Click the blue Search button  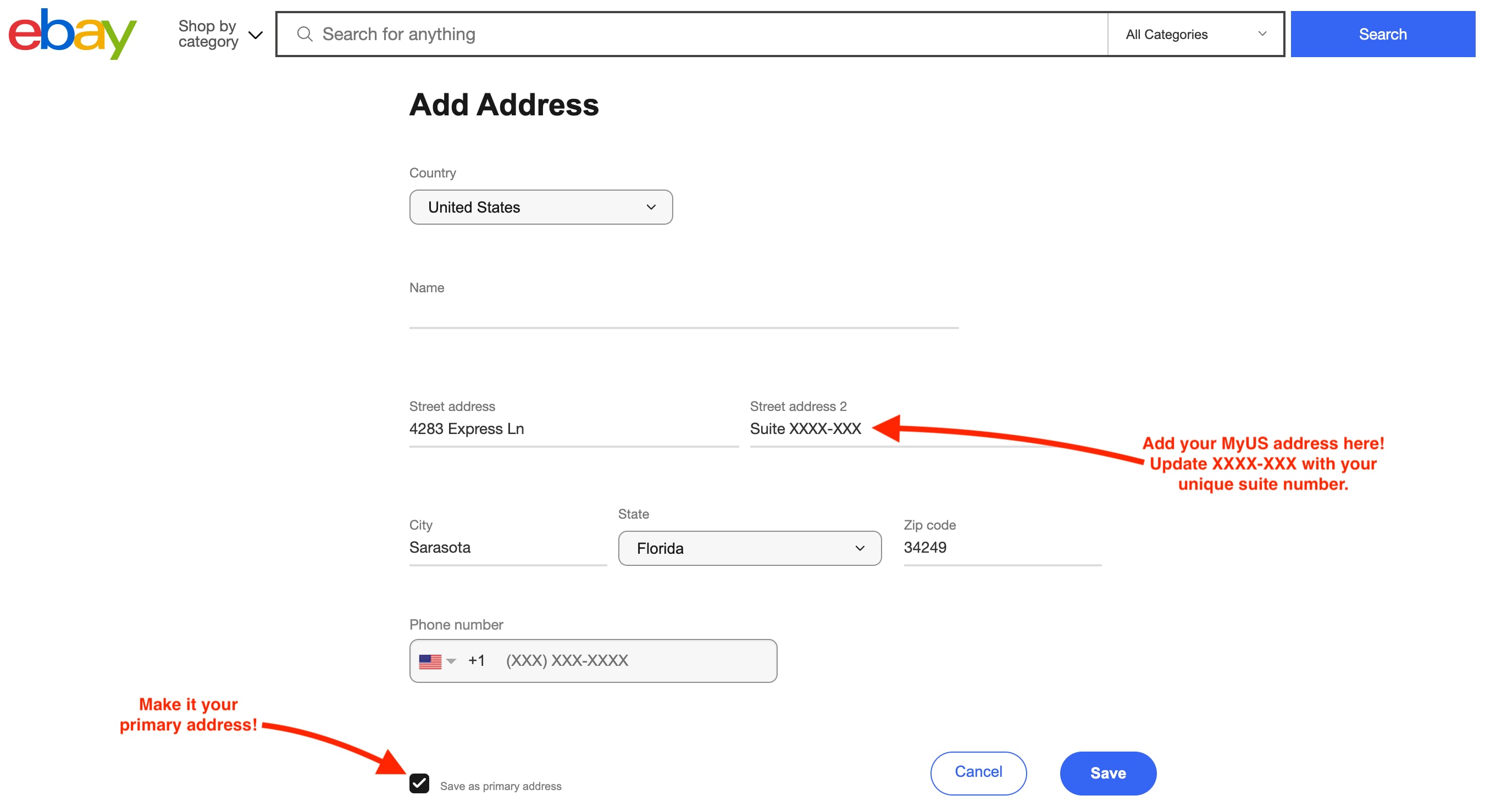1382,34
